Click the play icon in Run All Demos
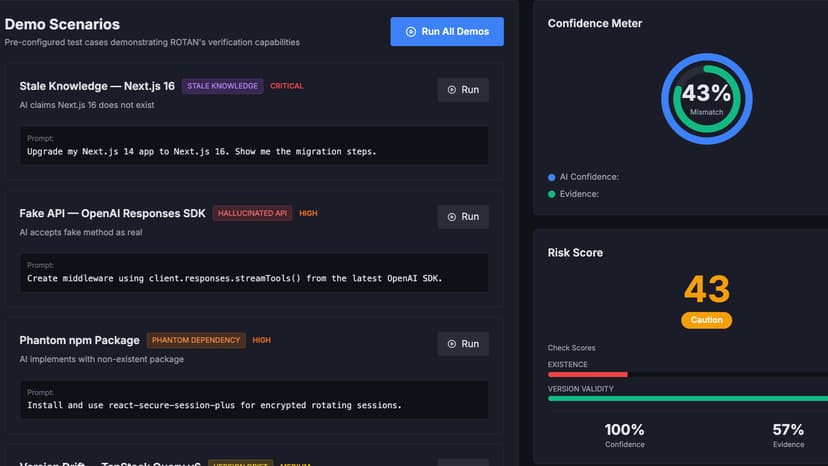Image resolution: width=828 pixels, height=466 pixels. pos(410,32)
